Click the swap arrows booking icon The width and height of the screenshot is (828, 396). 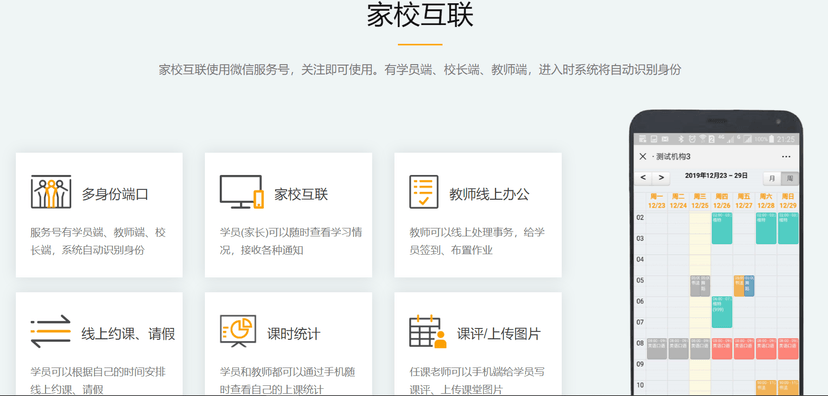[x=51, y=331]
